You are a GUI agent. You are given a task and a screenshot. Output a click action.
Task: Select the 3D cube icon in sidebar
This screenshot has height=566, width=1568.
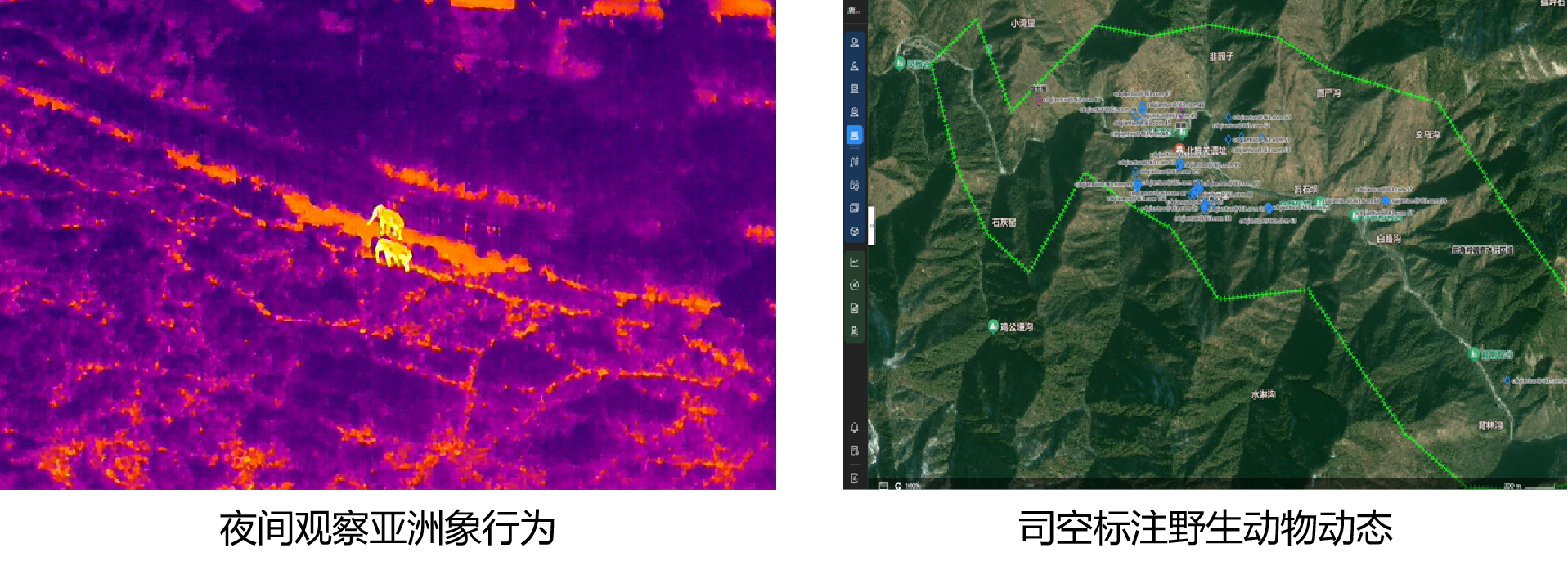(855, 231)
